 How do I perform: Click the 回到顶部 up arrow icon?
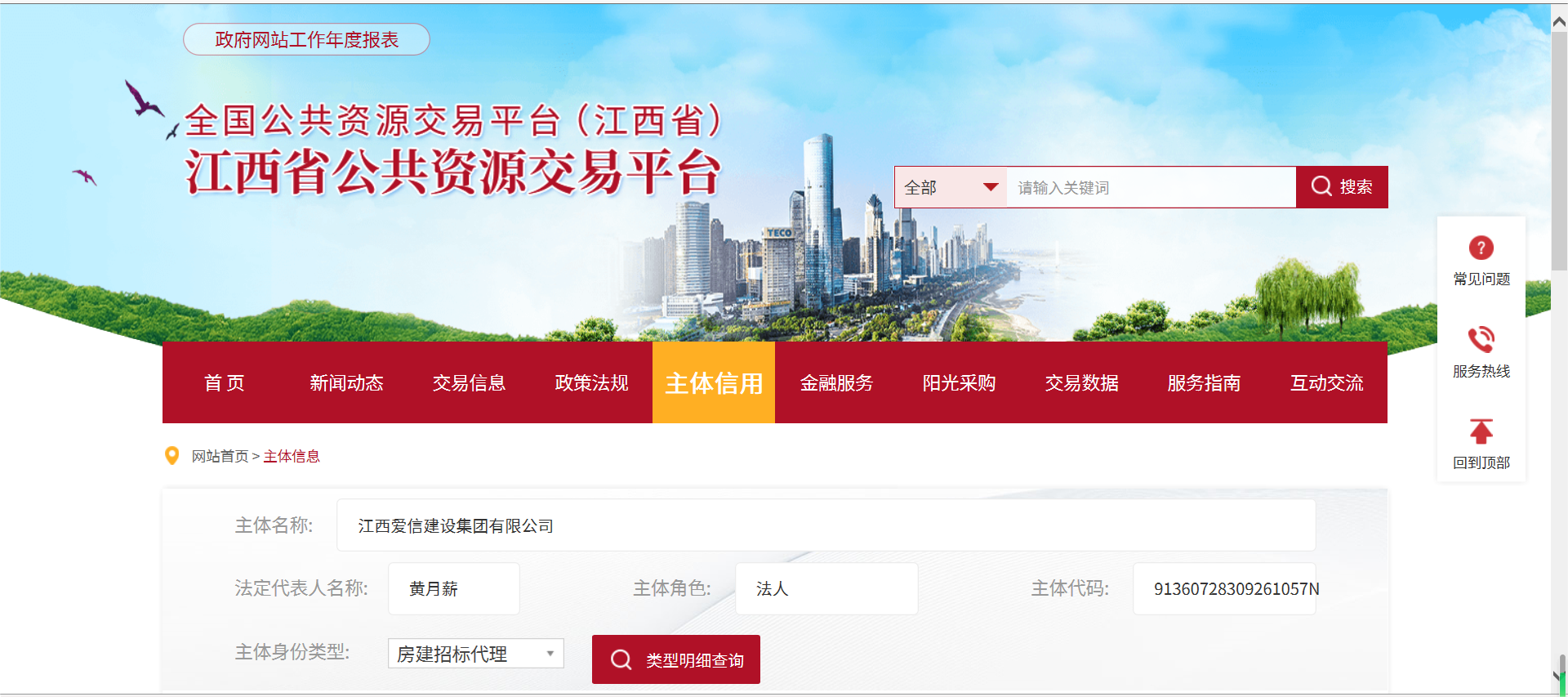click(1481, 431)
